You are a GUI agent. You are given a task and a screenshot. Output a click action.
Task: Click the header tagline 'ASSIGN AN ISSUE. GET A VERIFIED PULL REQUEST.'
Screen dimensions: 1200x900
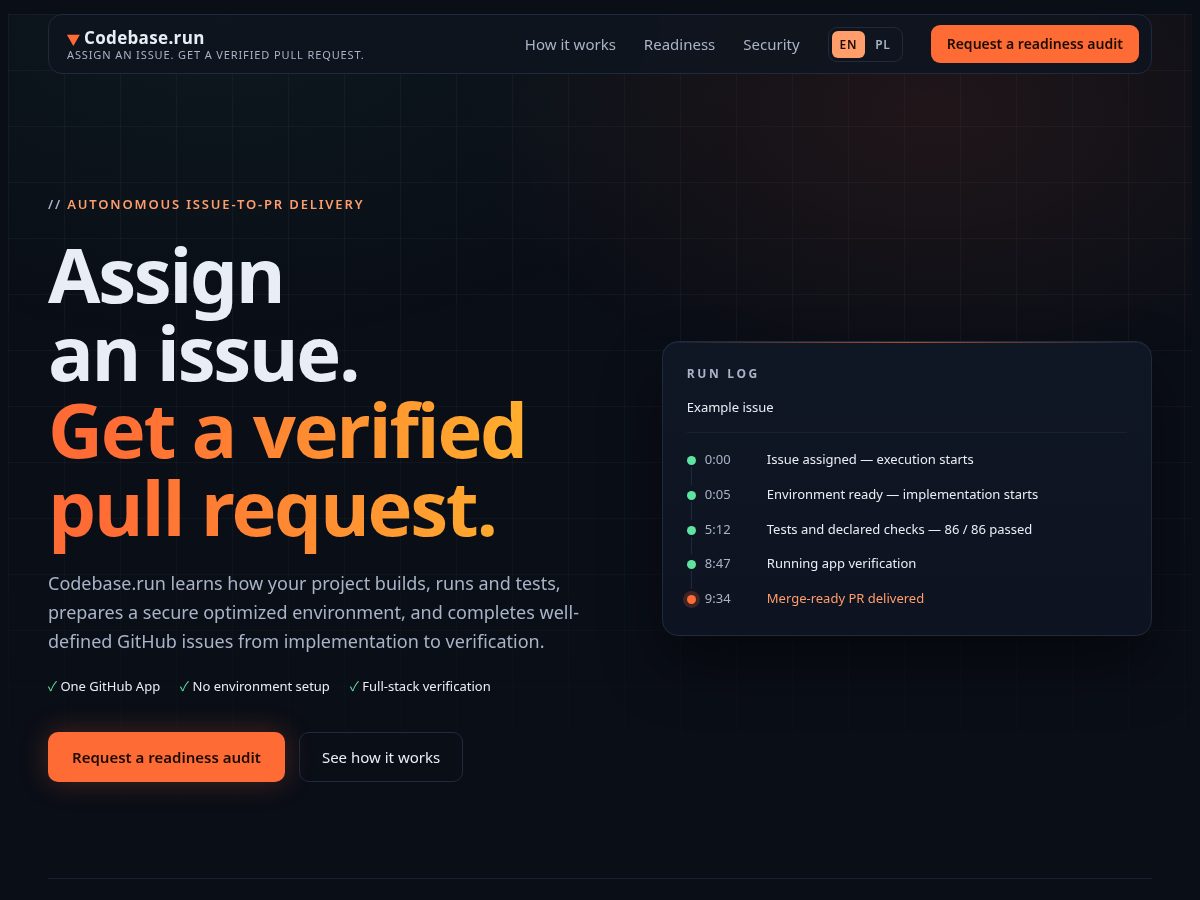215,56
